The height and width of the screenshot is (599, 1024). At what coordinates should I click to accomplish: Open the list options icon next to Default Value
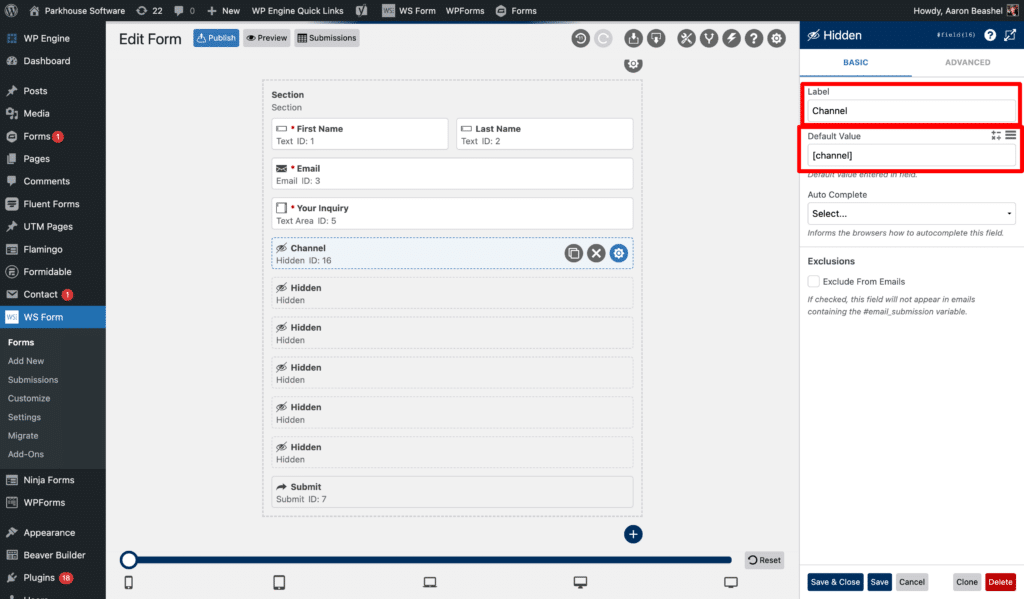1011,135
